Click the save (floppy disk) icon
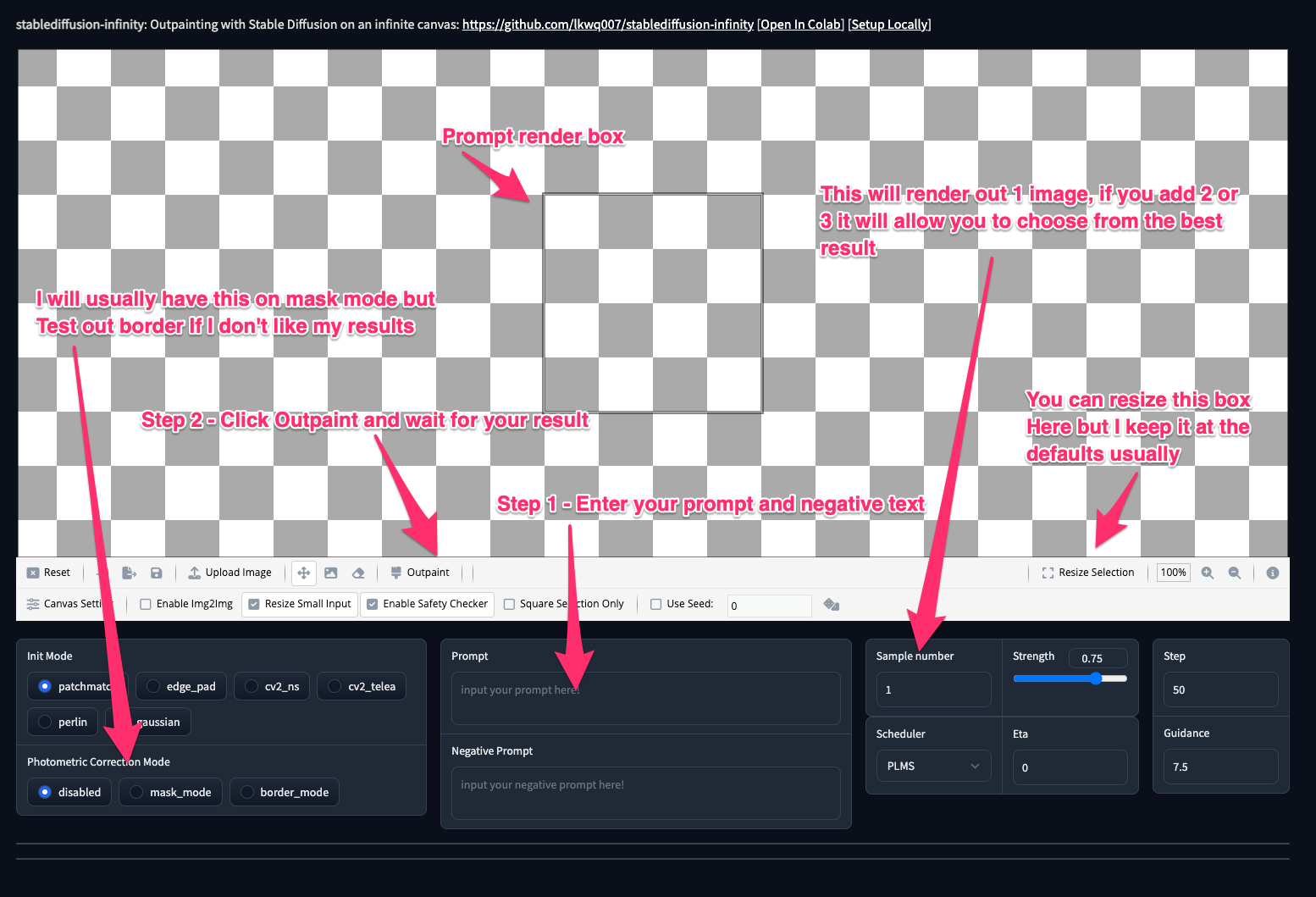This screenshot has height=897, width=1316. (157, 573)
